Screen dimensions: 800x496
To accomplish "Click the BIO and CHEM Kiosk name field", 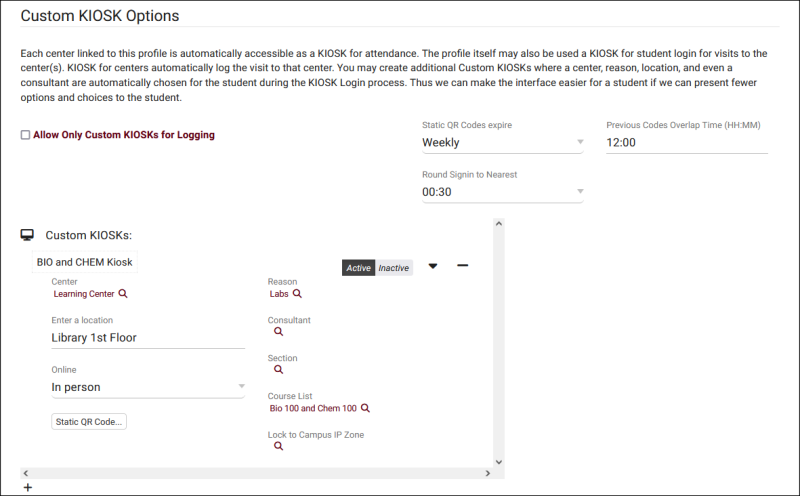I will point(84,262).
